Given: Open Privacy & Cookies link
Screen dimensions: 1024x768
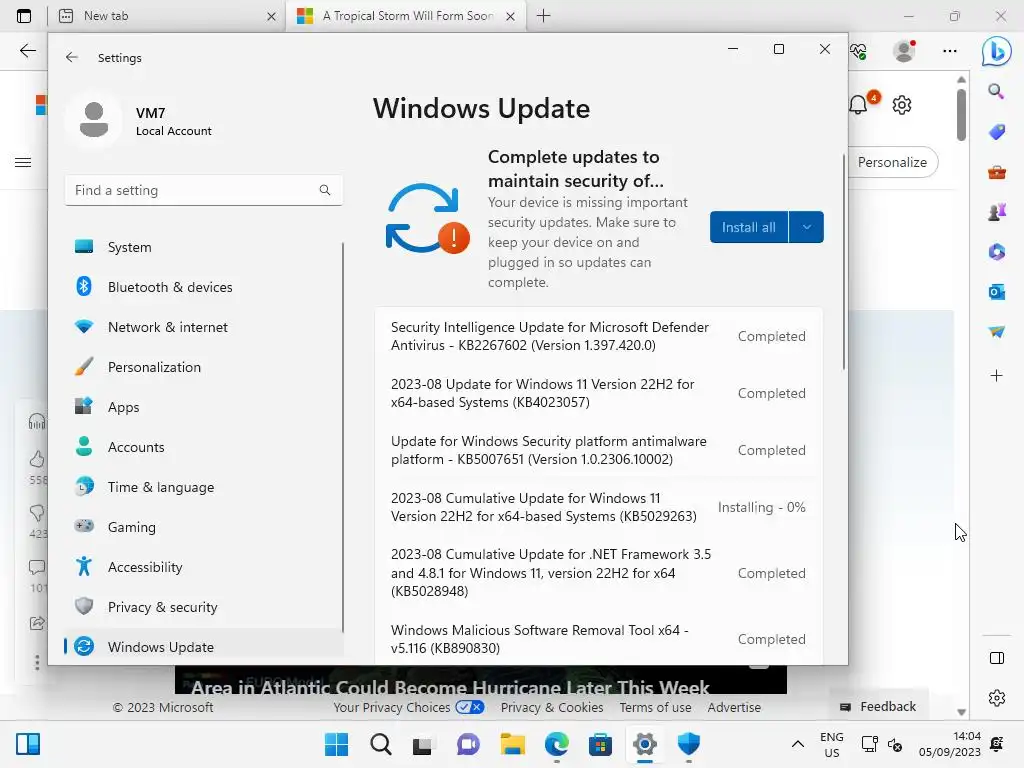Looking at the screenshot, I should (552, 707).
